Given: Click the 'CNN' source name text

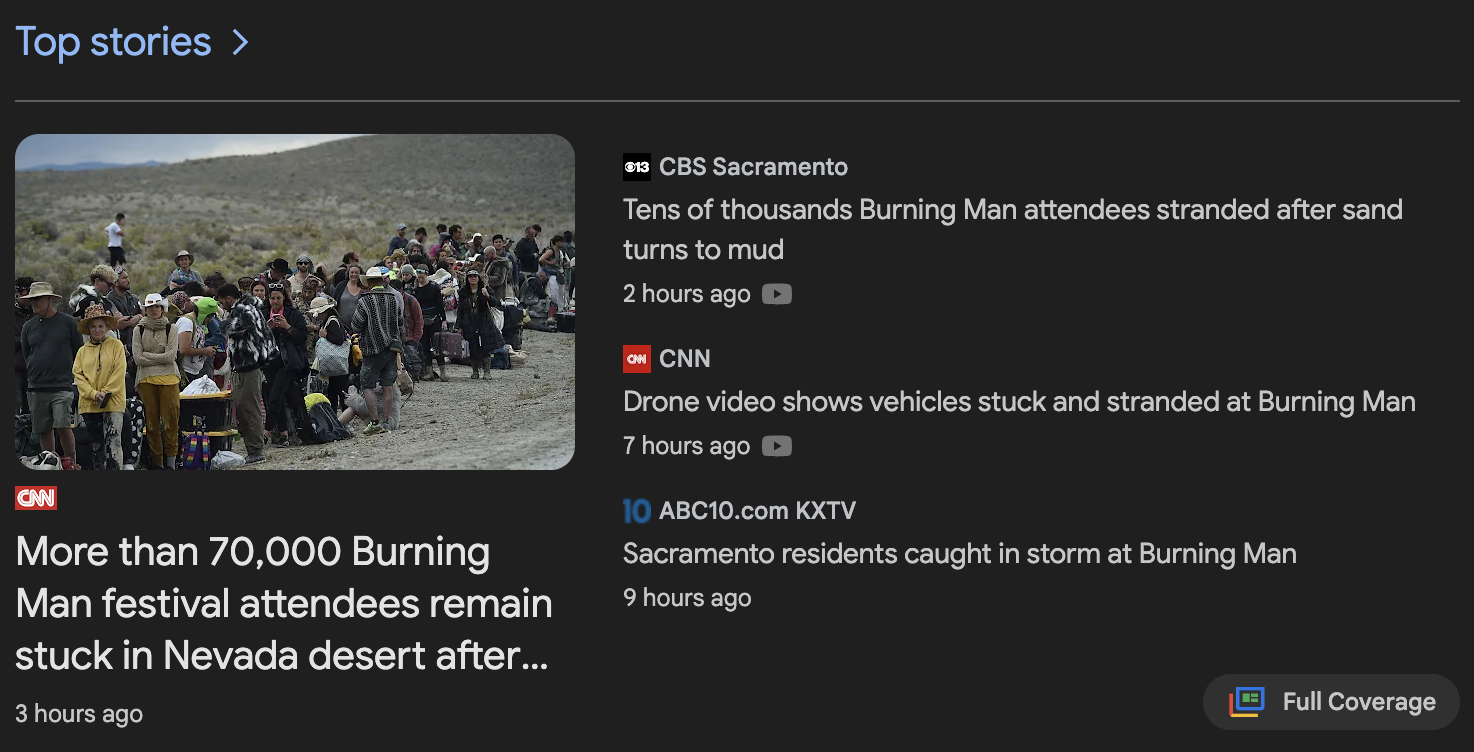Looking at the screenshot, I should click(x=685, y=359).
